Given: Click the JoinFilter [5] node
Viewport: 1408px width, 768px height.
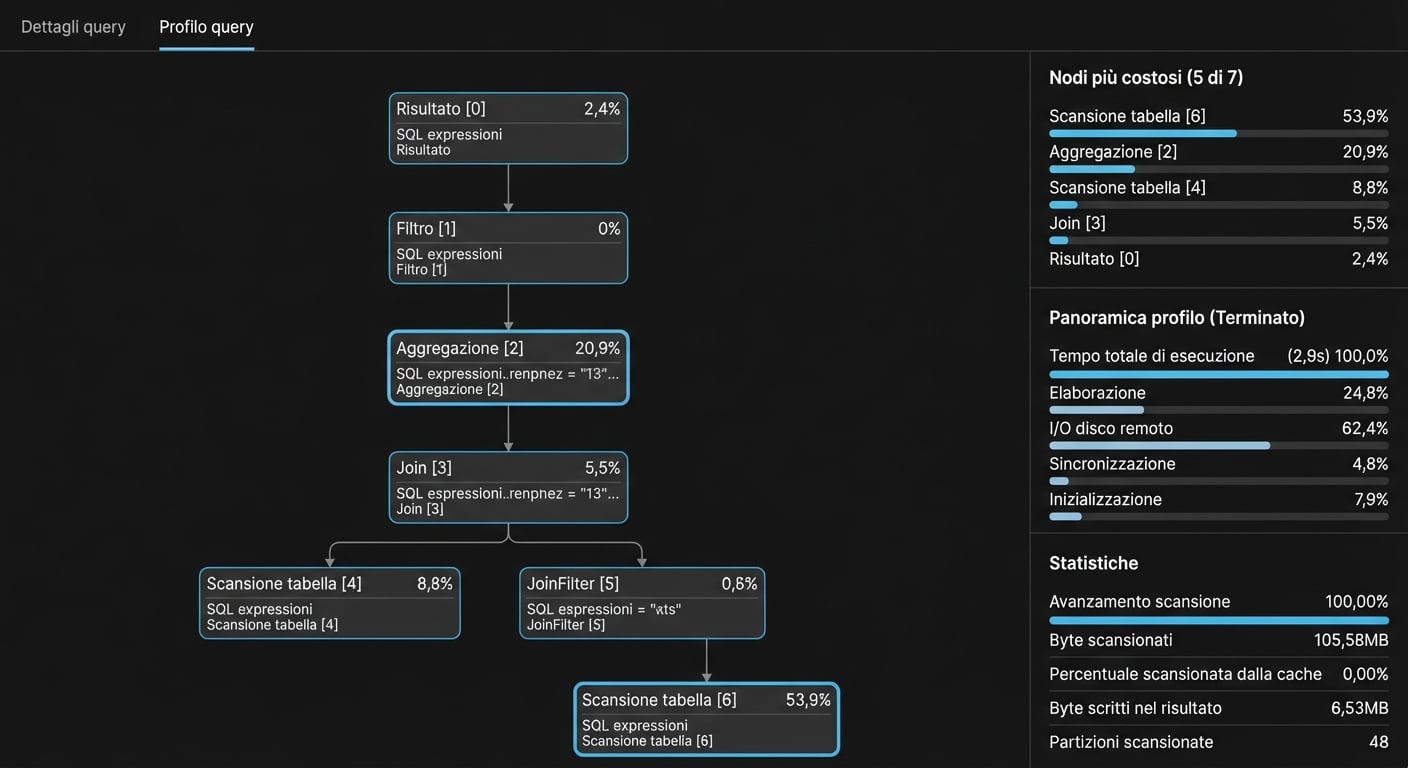Looking at the screenshot, I should (642, 603).
